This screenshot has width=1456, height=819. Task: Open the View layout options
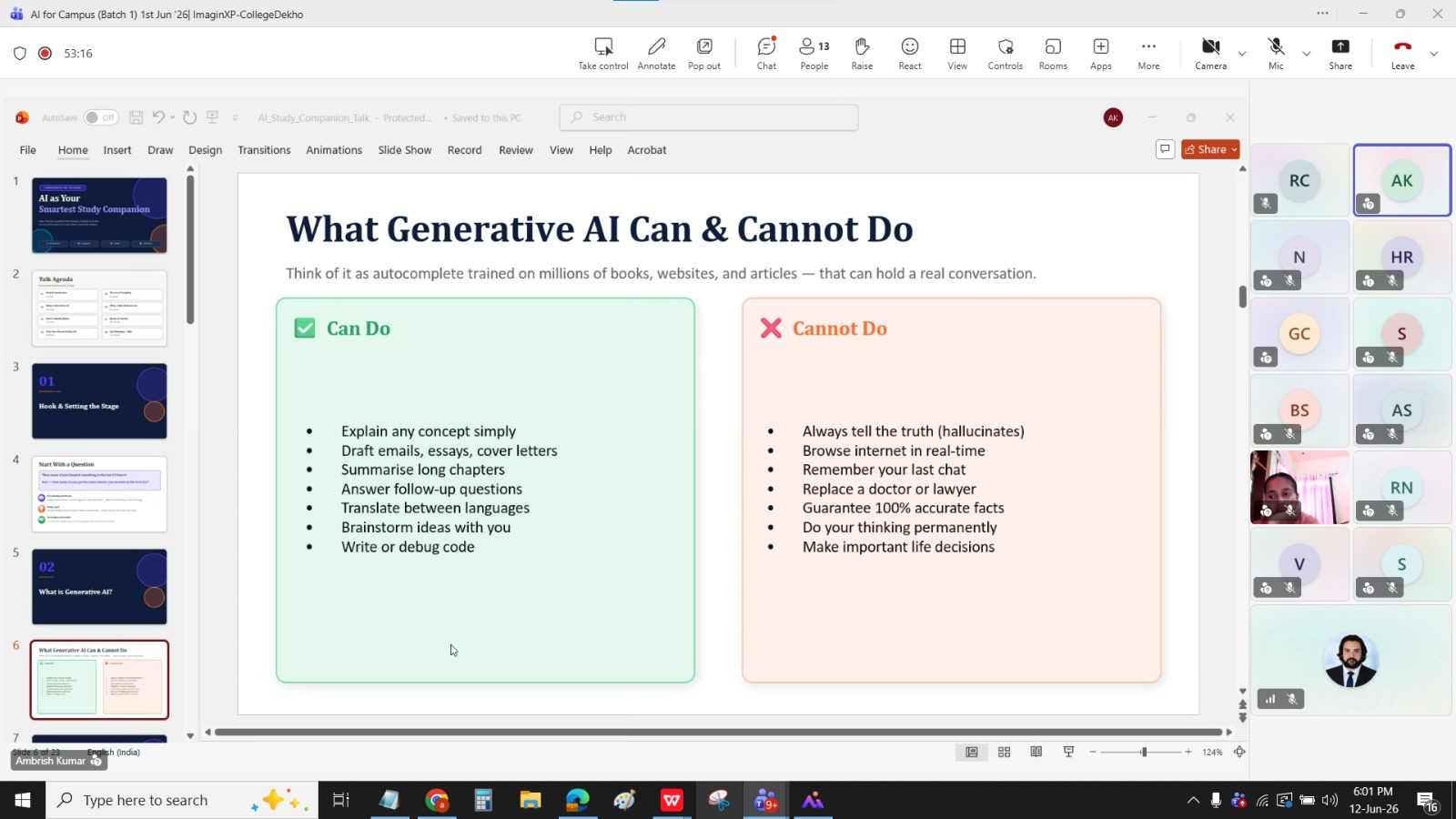(x=957, y=54)
